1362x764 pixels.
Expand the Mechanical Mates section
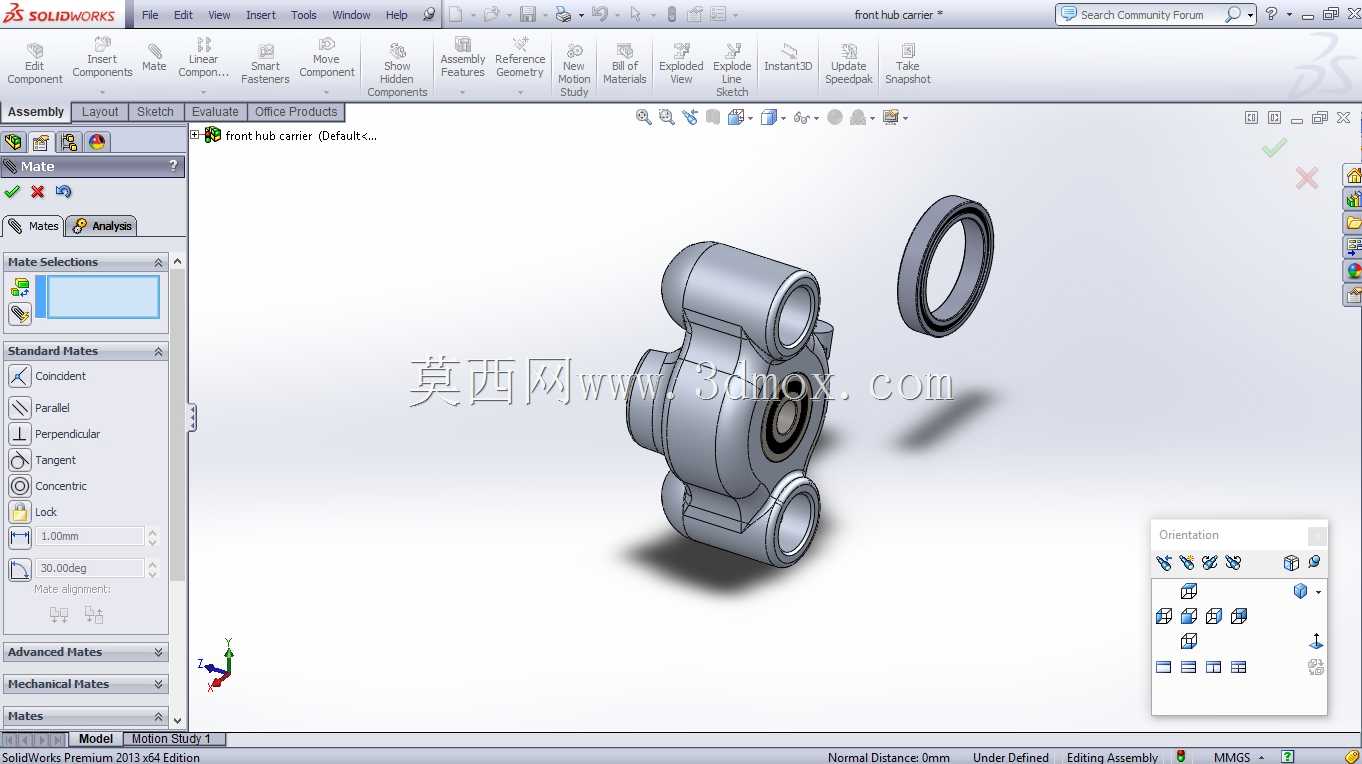coord(158,684)
